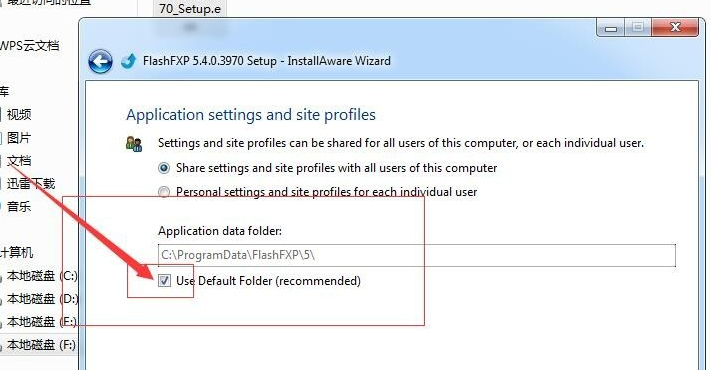This screenshot has height=370, width=711.
Task: Expand the 计算机 section in sidebar
Action: click(x=16, y=253)
